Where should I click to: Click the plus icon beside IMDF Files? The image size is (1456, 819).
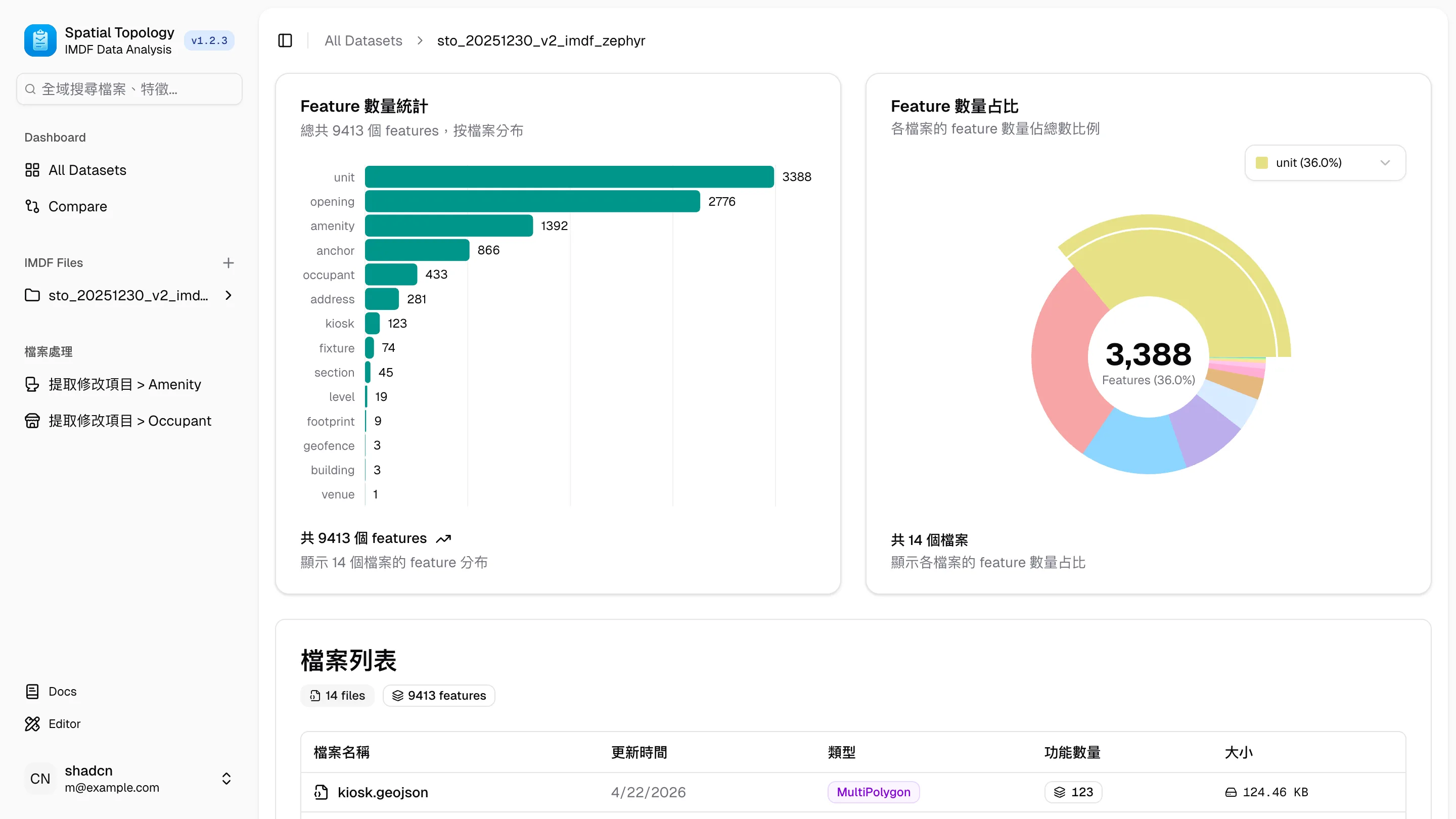pos(229,263)
